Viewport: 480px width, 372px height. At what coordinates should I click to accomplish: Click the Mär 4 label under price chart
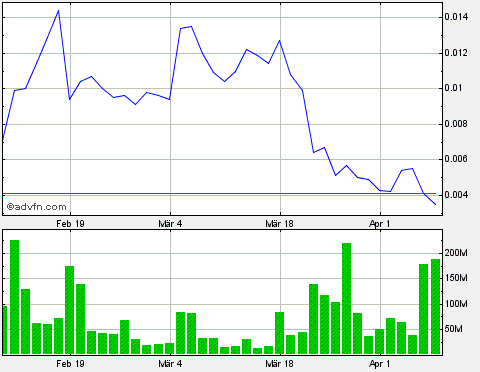click(170, 223)
